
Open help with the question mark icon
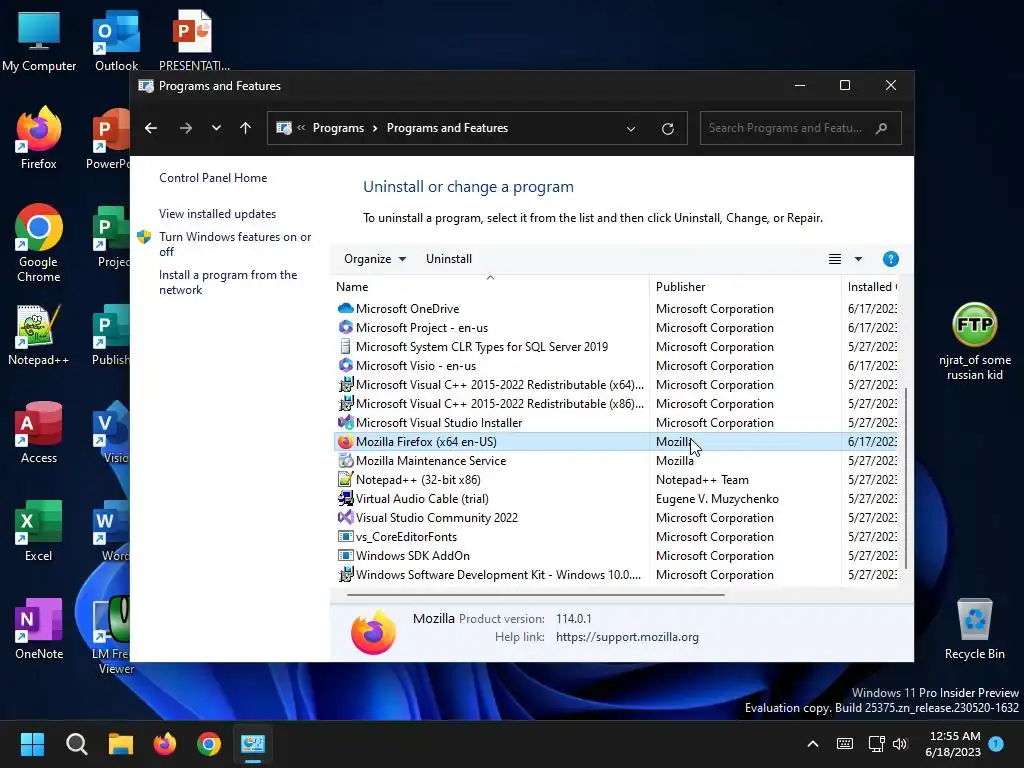pyautogui.click(x=890, y=259)
